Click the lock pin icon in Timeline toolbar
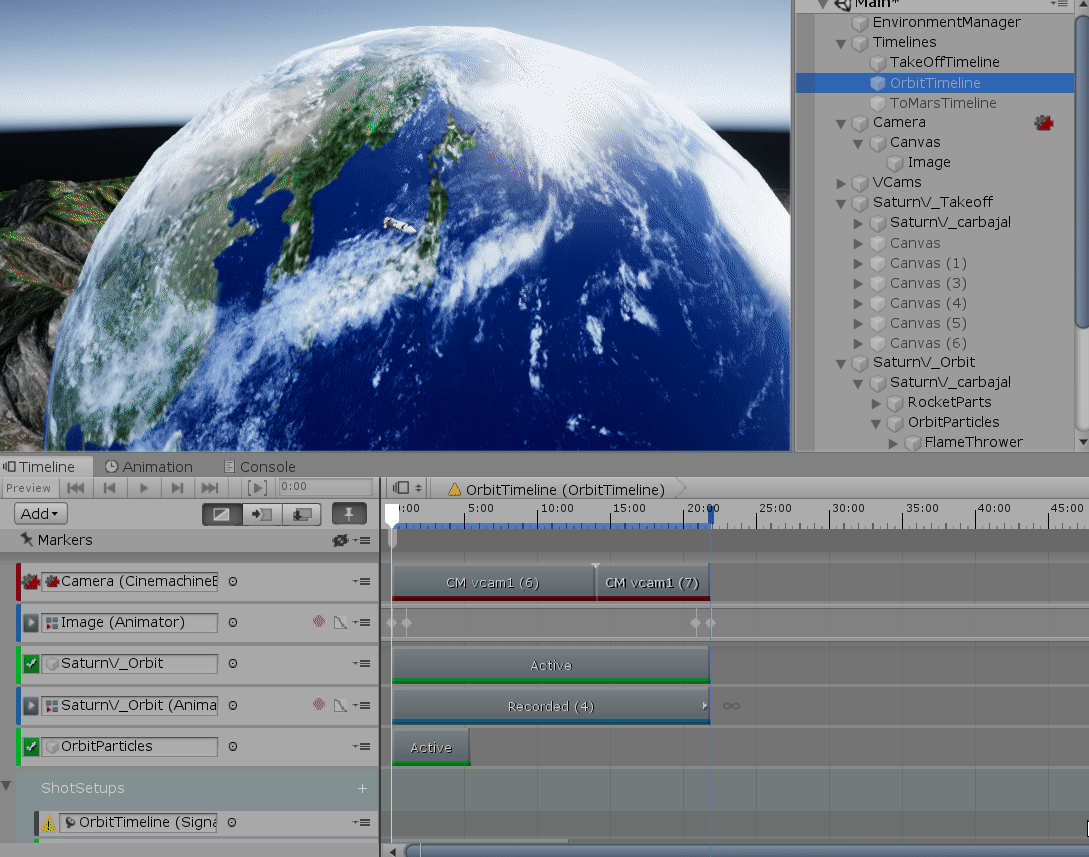This screenshot has height=857, width=1089. point(349,514)
